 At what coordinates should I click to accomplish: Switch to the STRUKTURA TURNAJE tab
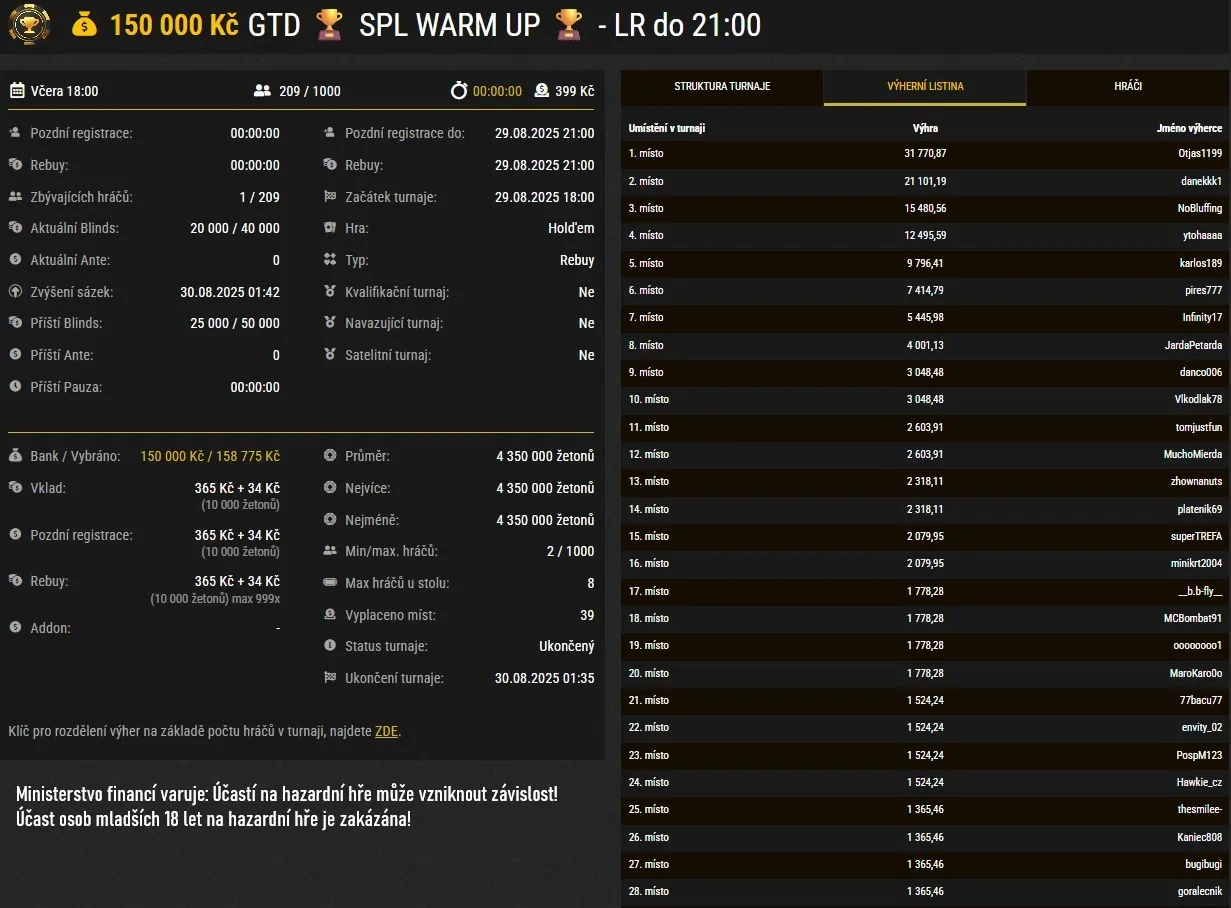[721, 87]
